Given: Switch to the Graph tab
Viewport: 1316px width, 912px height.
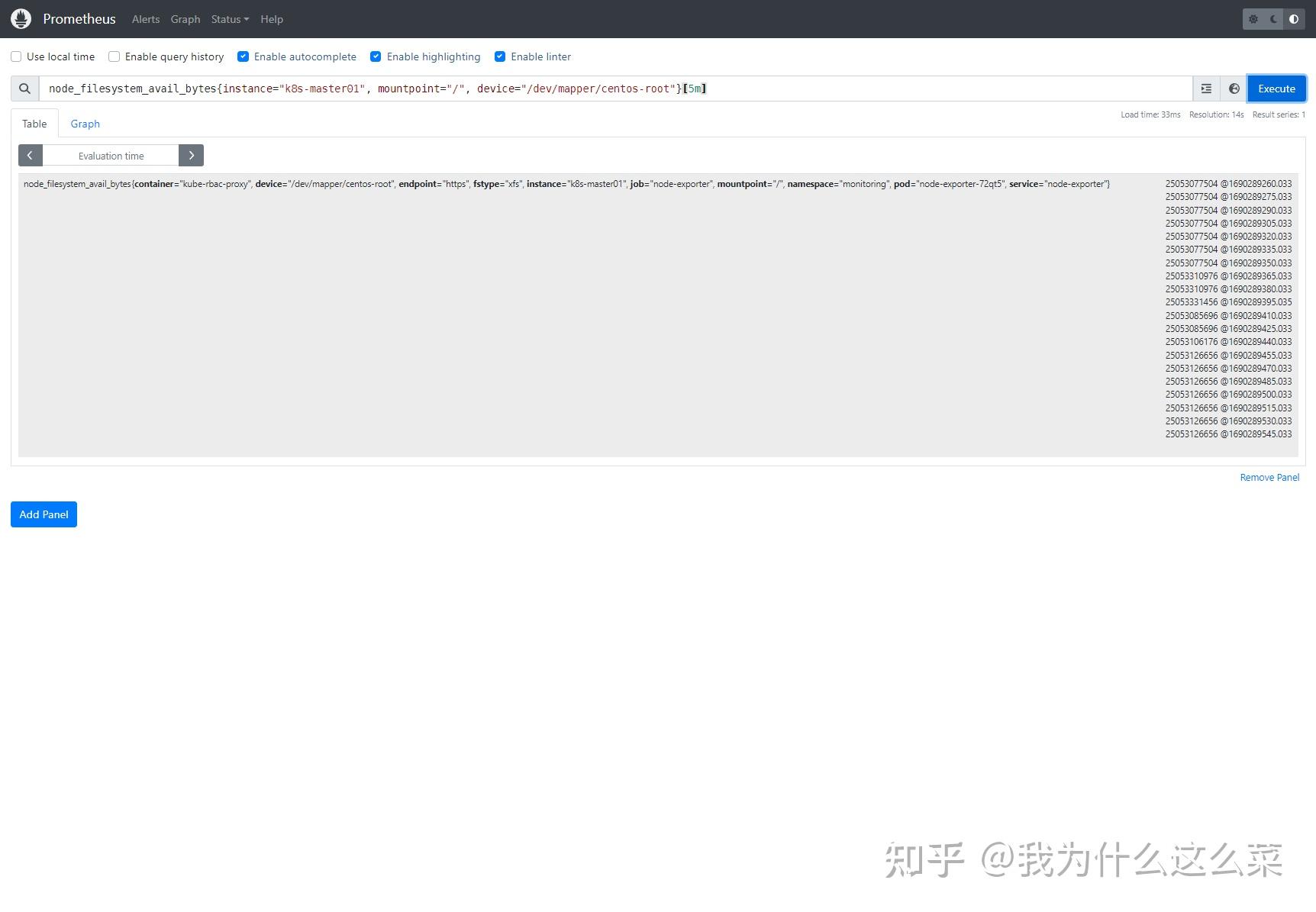Looking at the screenshot, I should [x=85, y=124].
